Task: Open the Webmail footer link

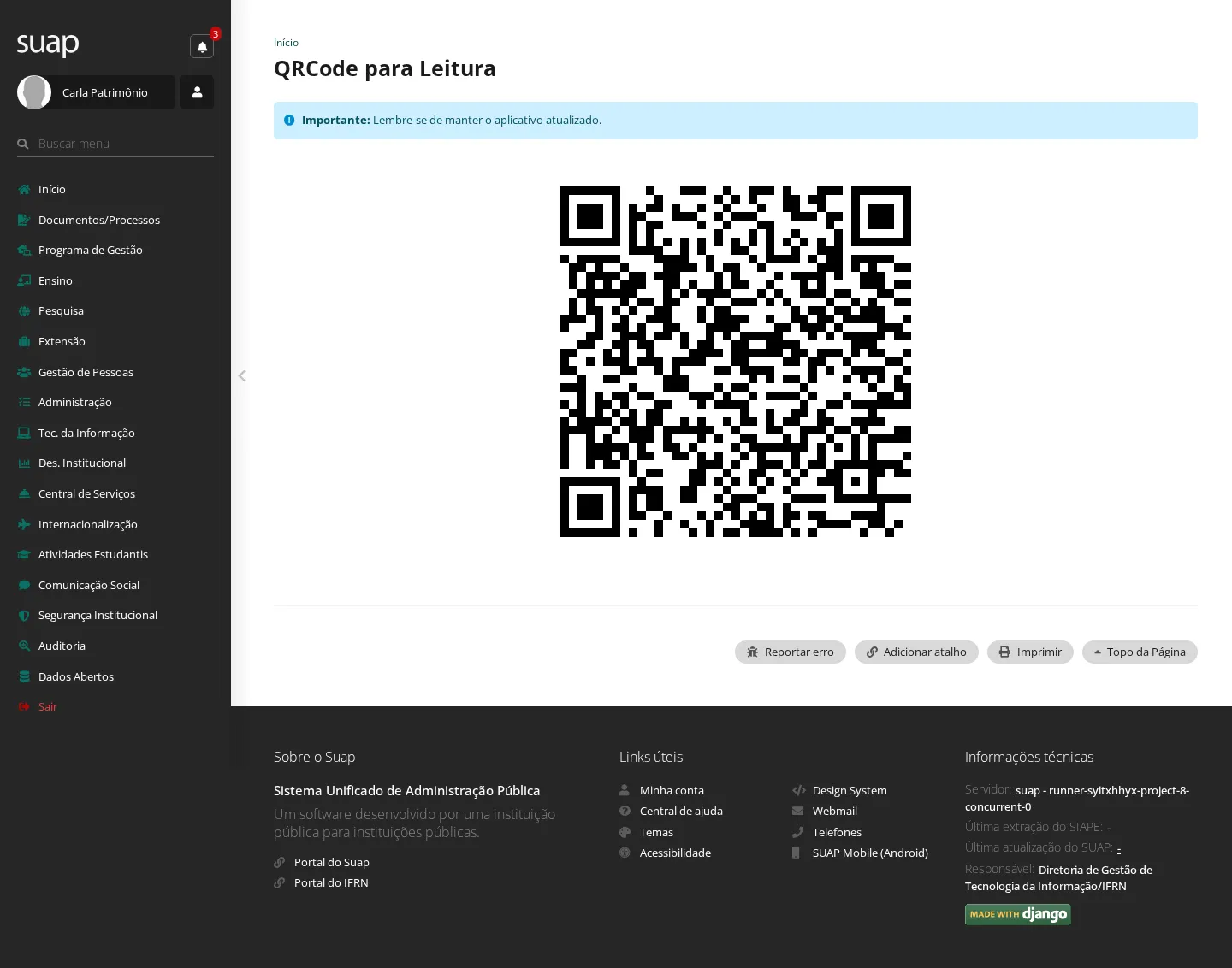Action: pyautogui.click(x=835, y=811)
